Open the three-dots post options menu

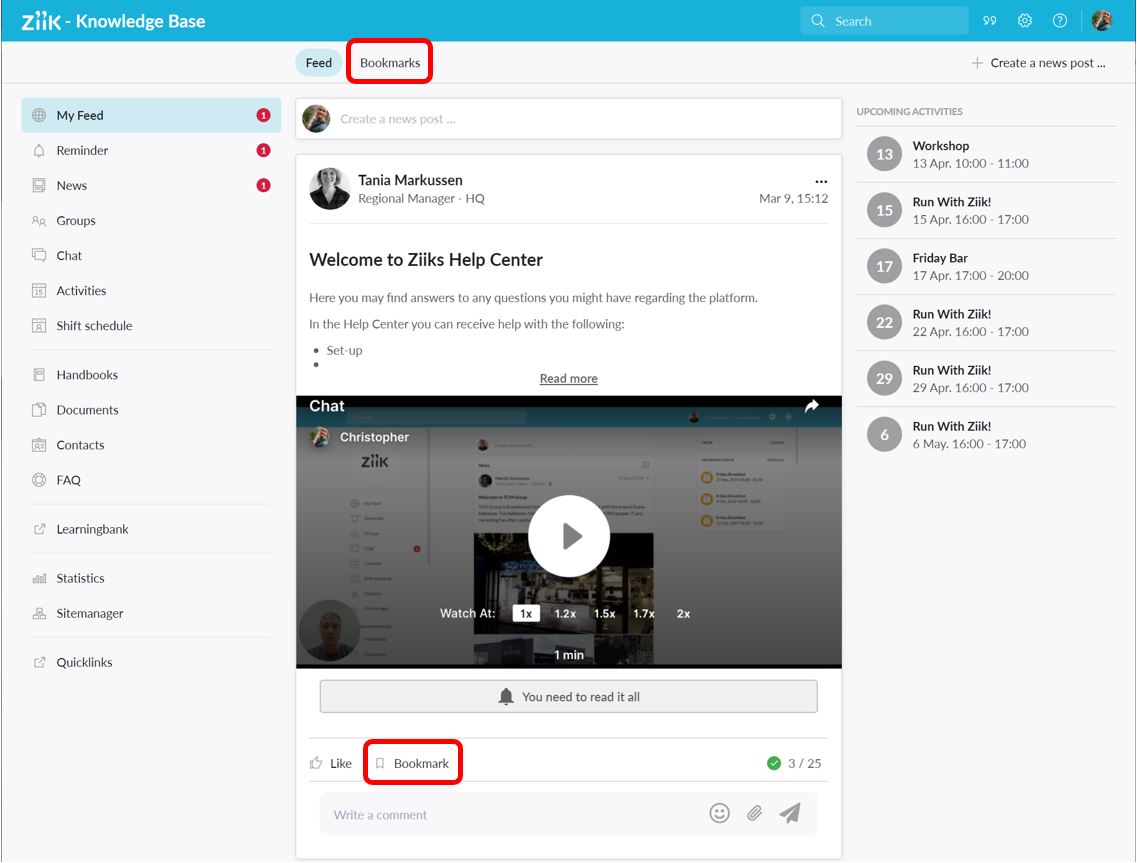(x=821, y=181)
